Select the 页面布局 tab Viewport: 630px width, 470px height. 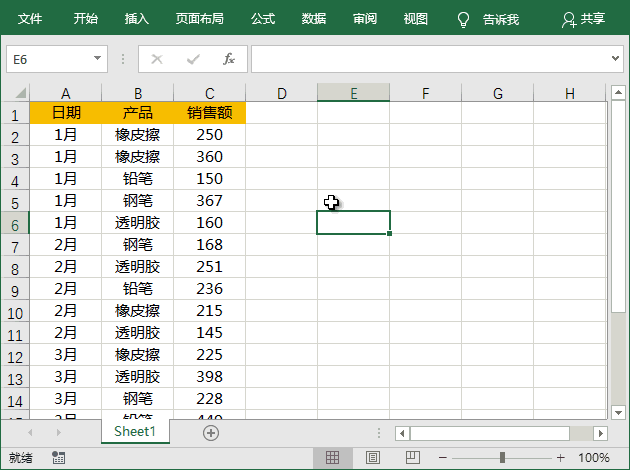tap(200, 18)
